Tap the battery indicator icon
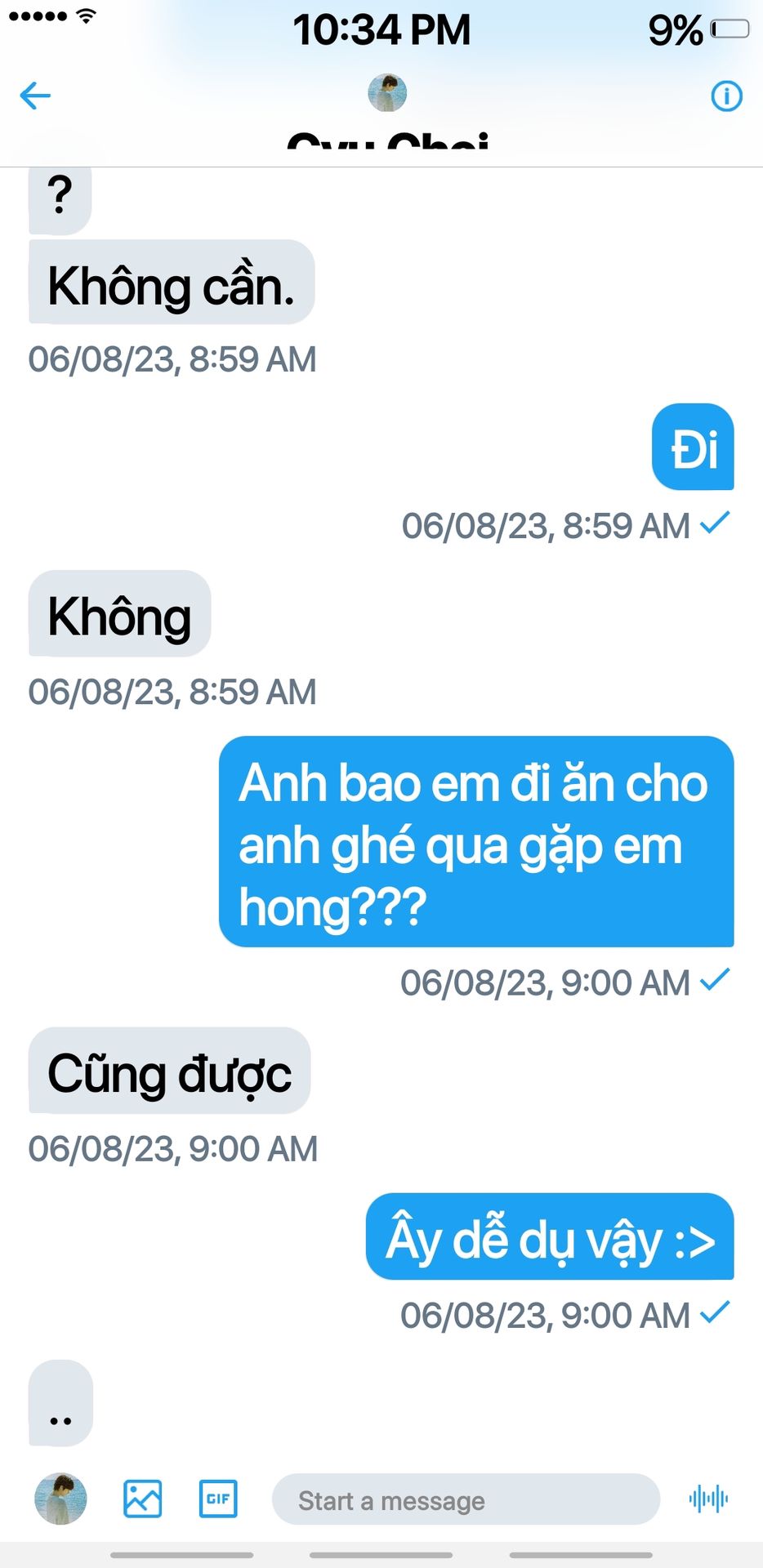763x1568 pixels. pos(730,29)
